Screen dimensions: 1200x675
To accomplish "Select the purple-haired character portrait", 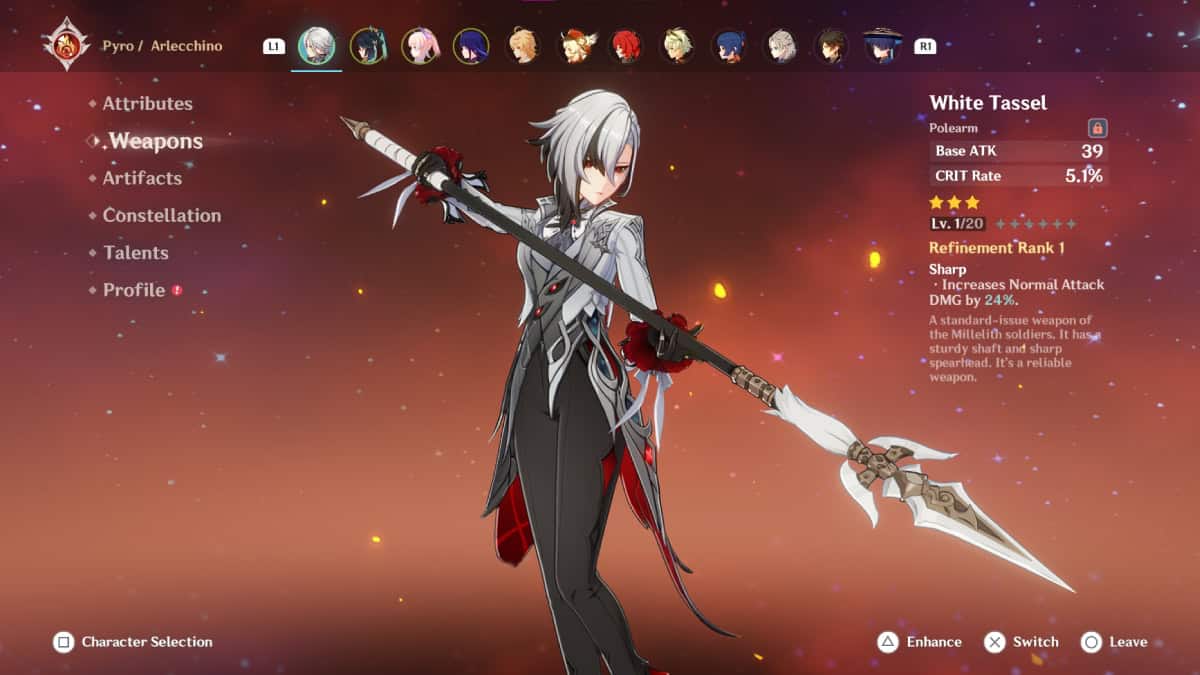I will [x=470, y=46].
